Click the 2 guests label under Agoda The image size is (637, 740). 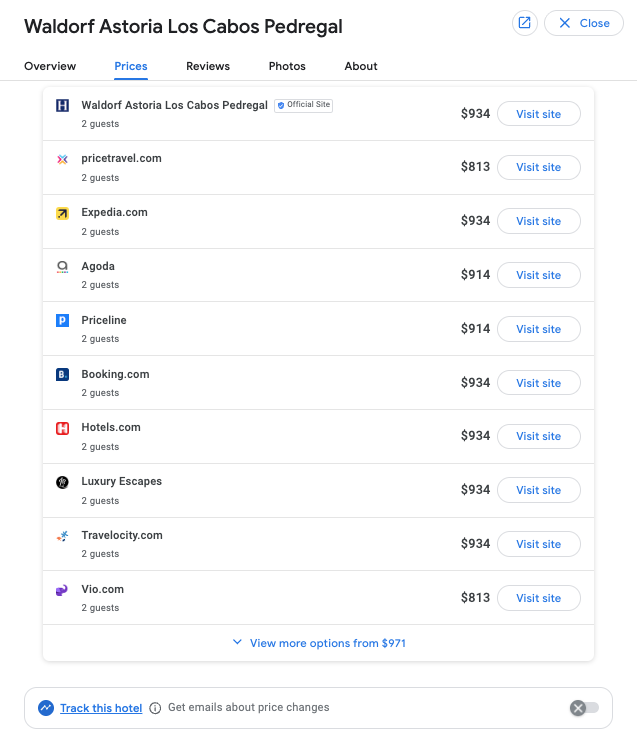click(x=100, y=285)
